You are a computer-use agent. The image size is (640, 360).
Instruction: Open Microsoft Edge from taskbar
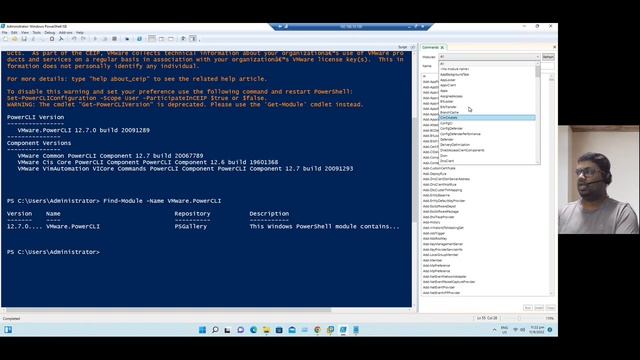click(253, 330)
